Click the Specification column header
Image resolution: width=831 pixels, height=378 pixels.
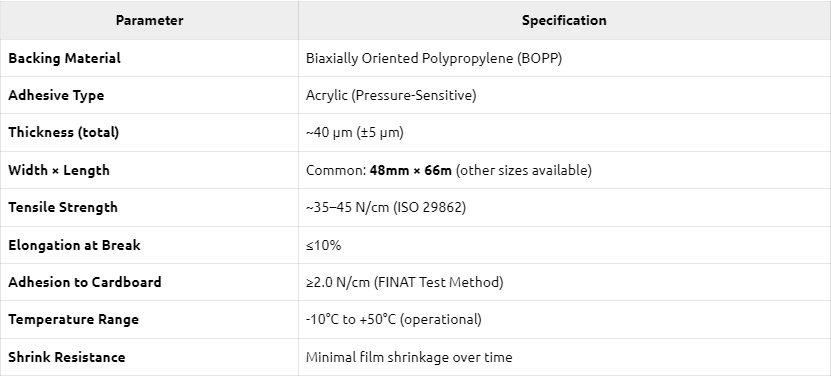pos(564,21)
